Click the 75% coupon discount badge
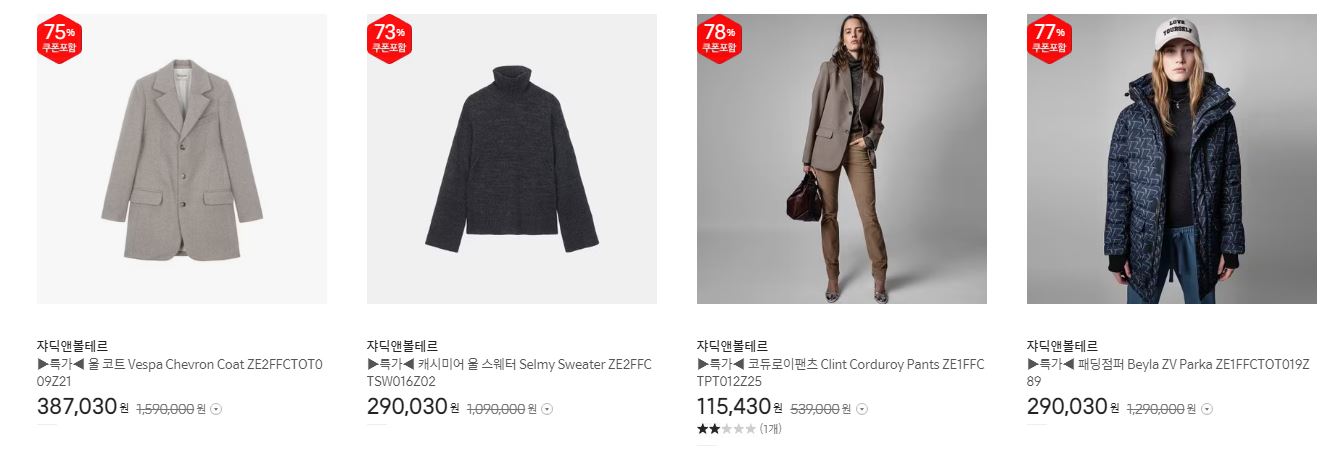This screenshot has width=1331, height=462. click(59, 39)
